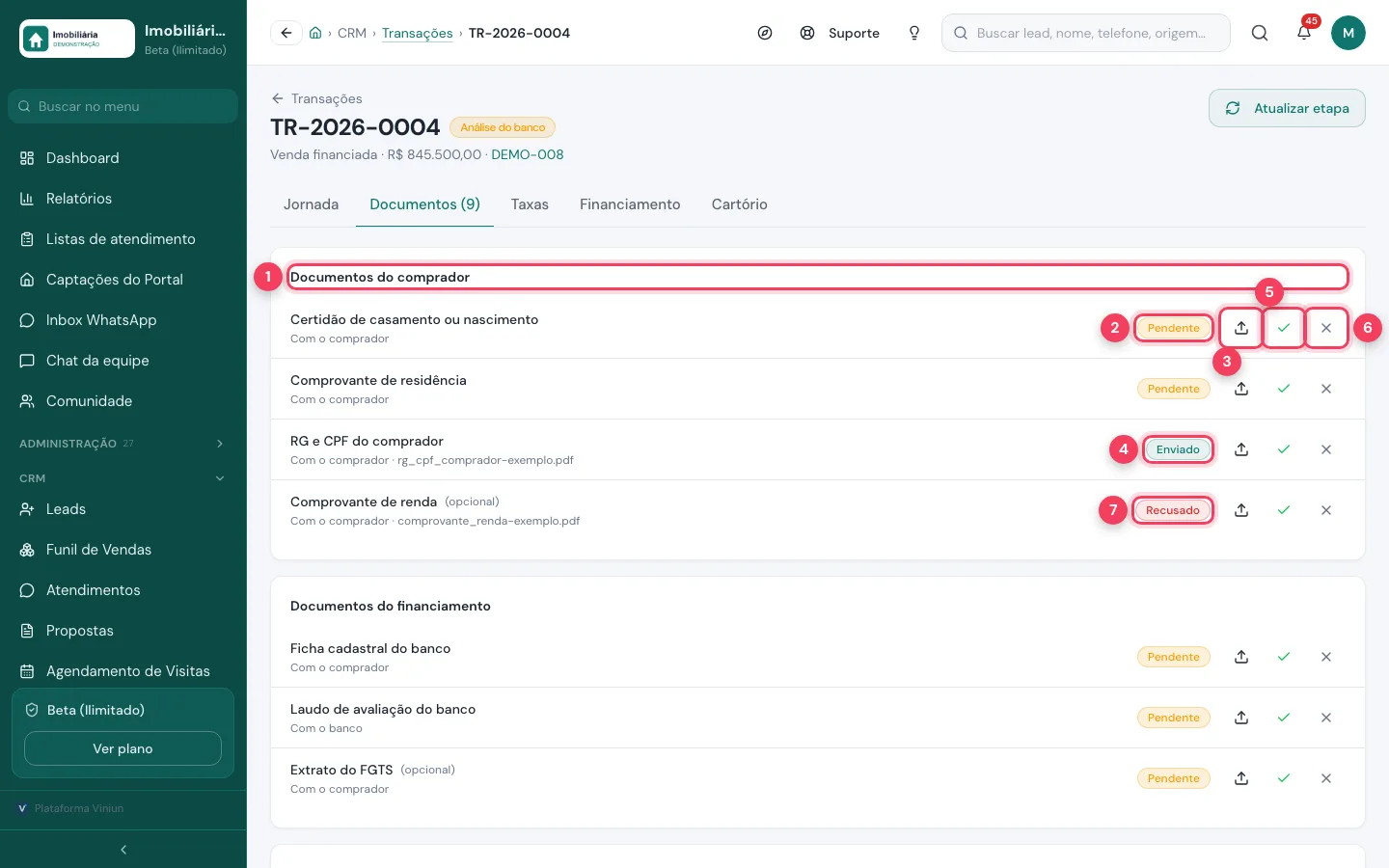Open the compass icon in top bar
This screenshot has width=1389, height=868.
point(765,33)
